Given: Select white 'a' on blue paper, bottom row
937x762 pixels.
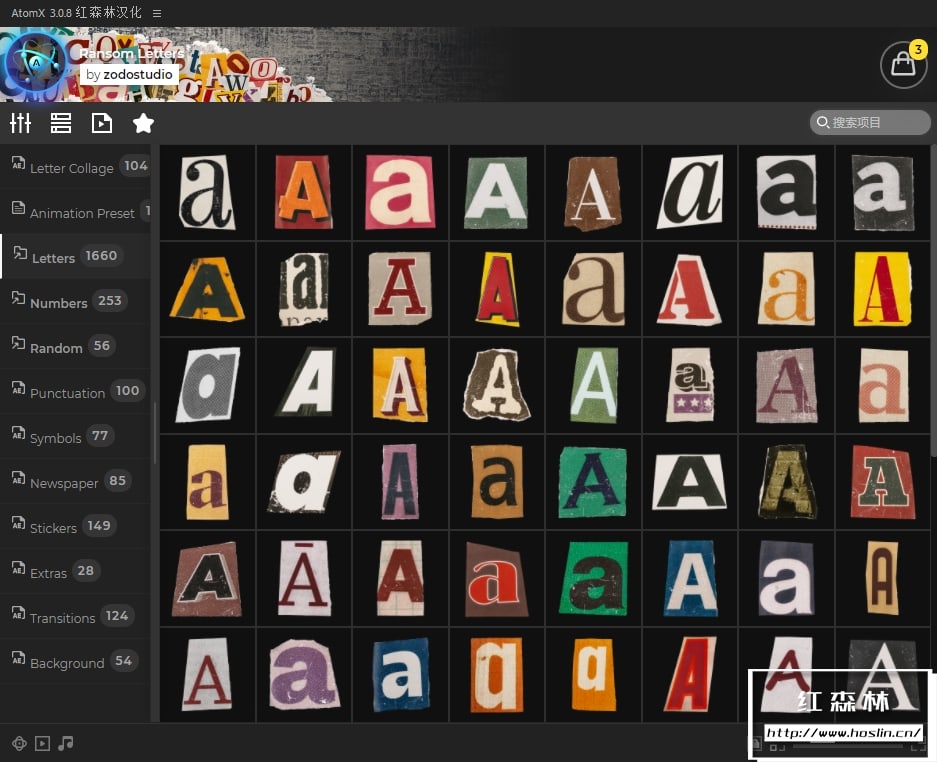Looking at the screenshot, I should tap(400, 675).
